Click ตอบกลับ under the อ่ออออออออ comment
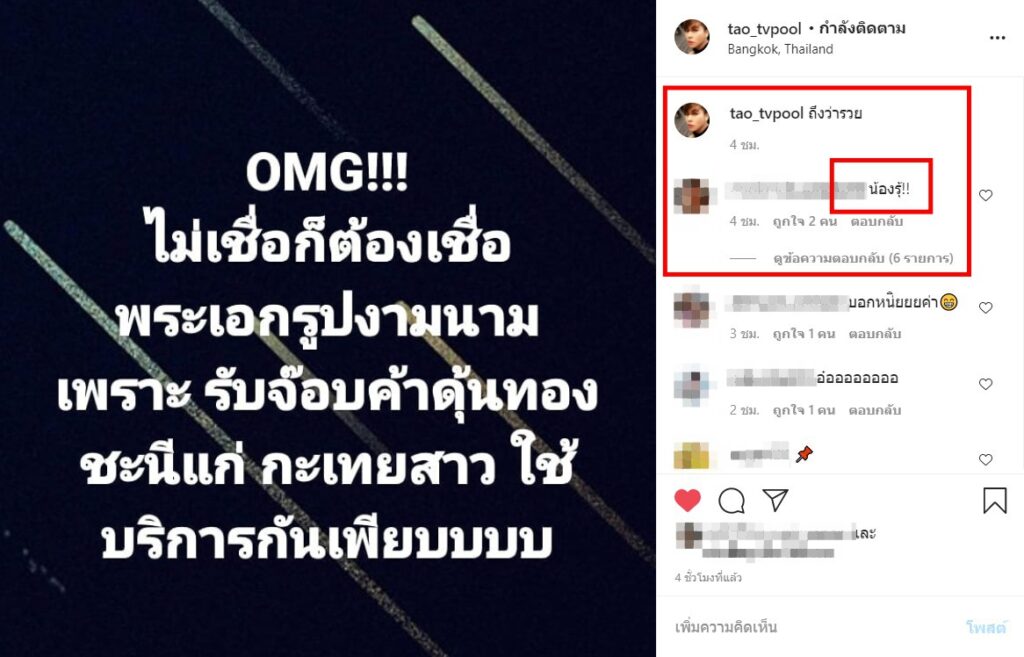 pyautogui.click(x=874, y=410)
